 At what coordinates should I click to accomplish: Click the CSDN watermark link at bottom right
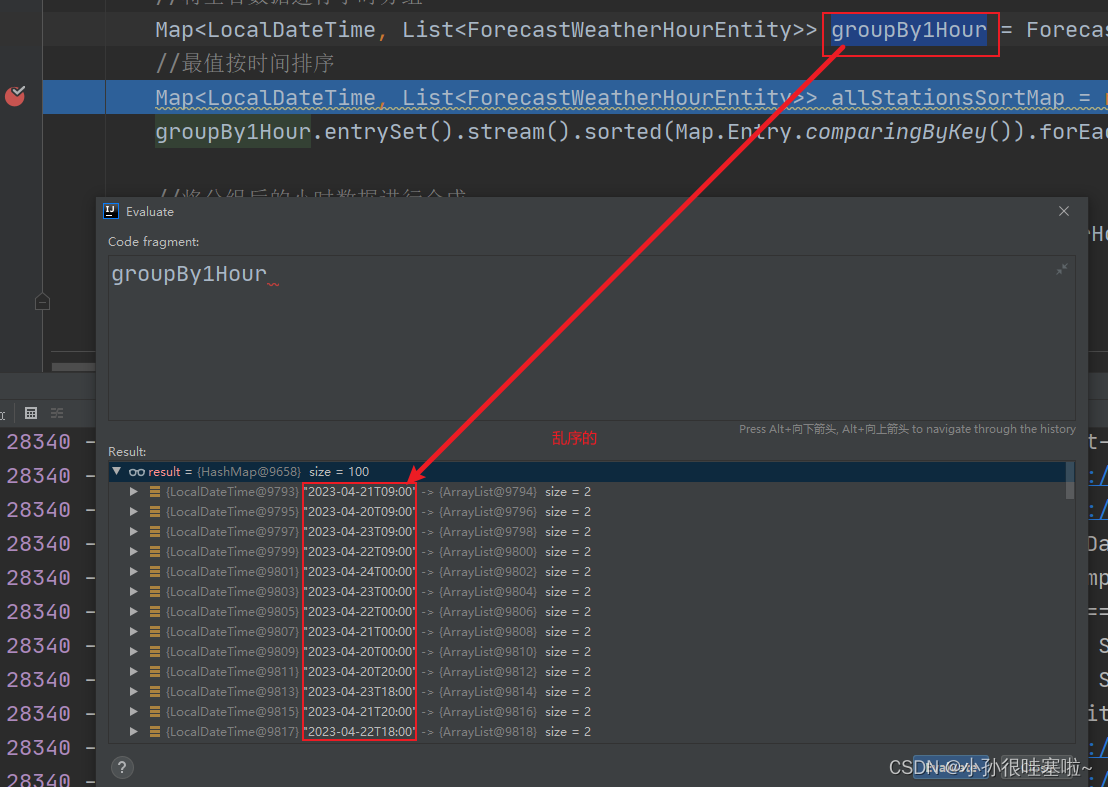point(990,767)
